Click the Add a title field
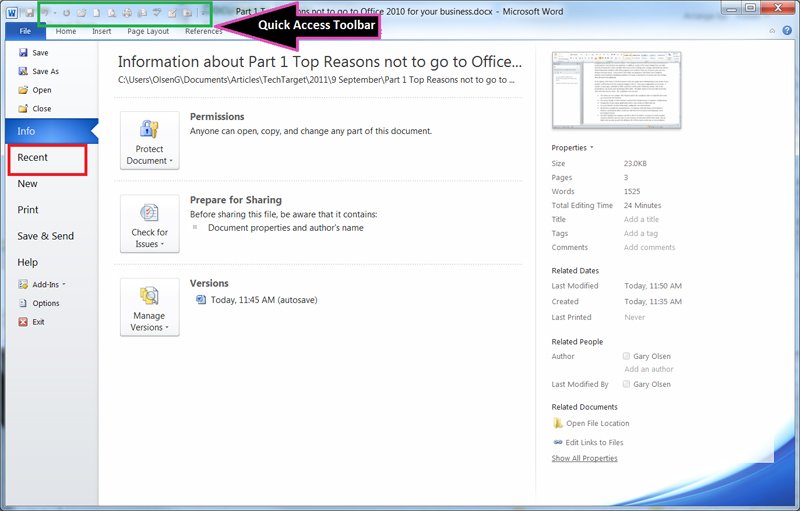This screenshot has width=800, height=511. [x=641, y=219]
